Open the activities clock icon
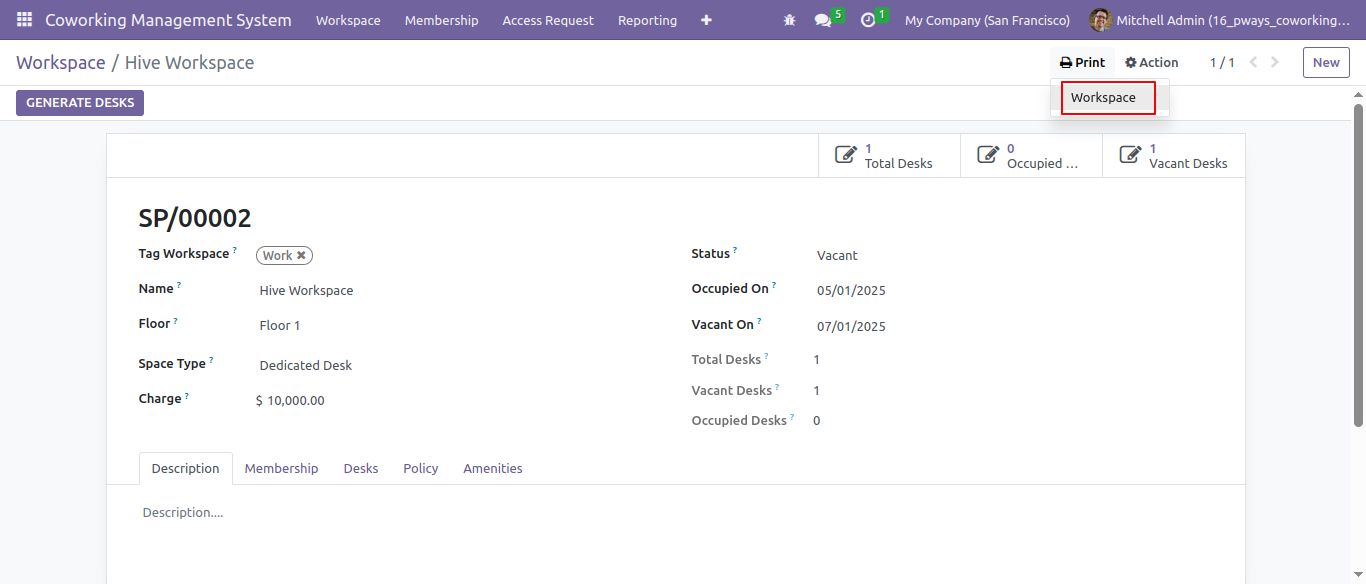The height and width of the screenshot is (584, 1366). coord(868,20)
